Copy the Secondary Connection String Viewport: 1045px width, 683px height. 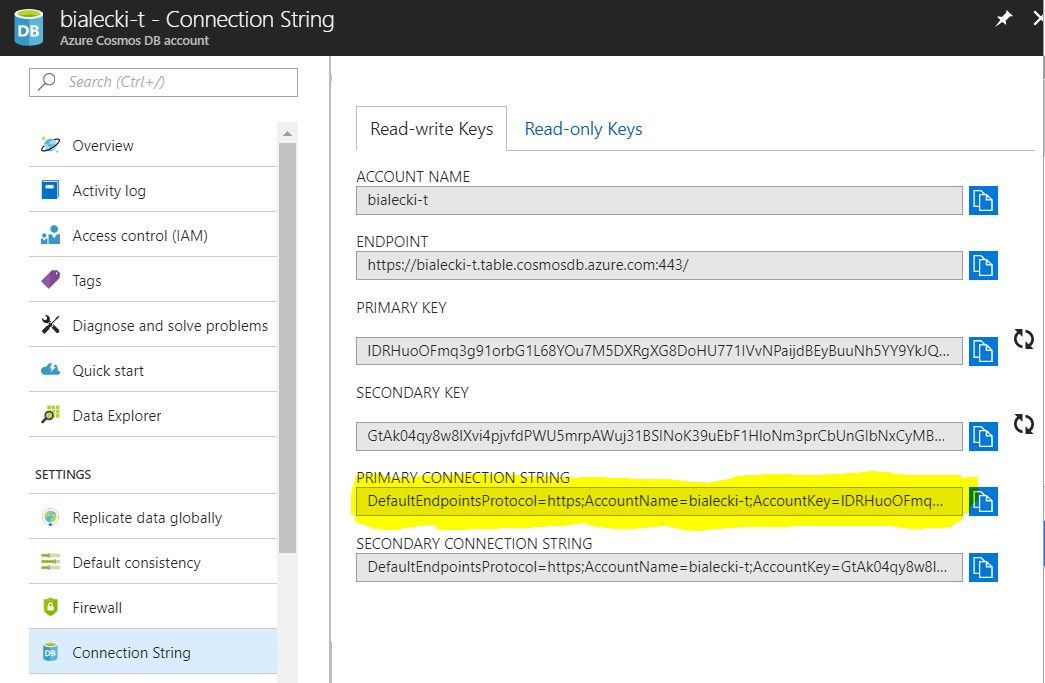pos(983,568)
